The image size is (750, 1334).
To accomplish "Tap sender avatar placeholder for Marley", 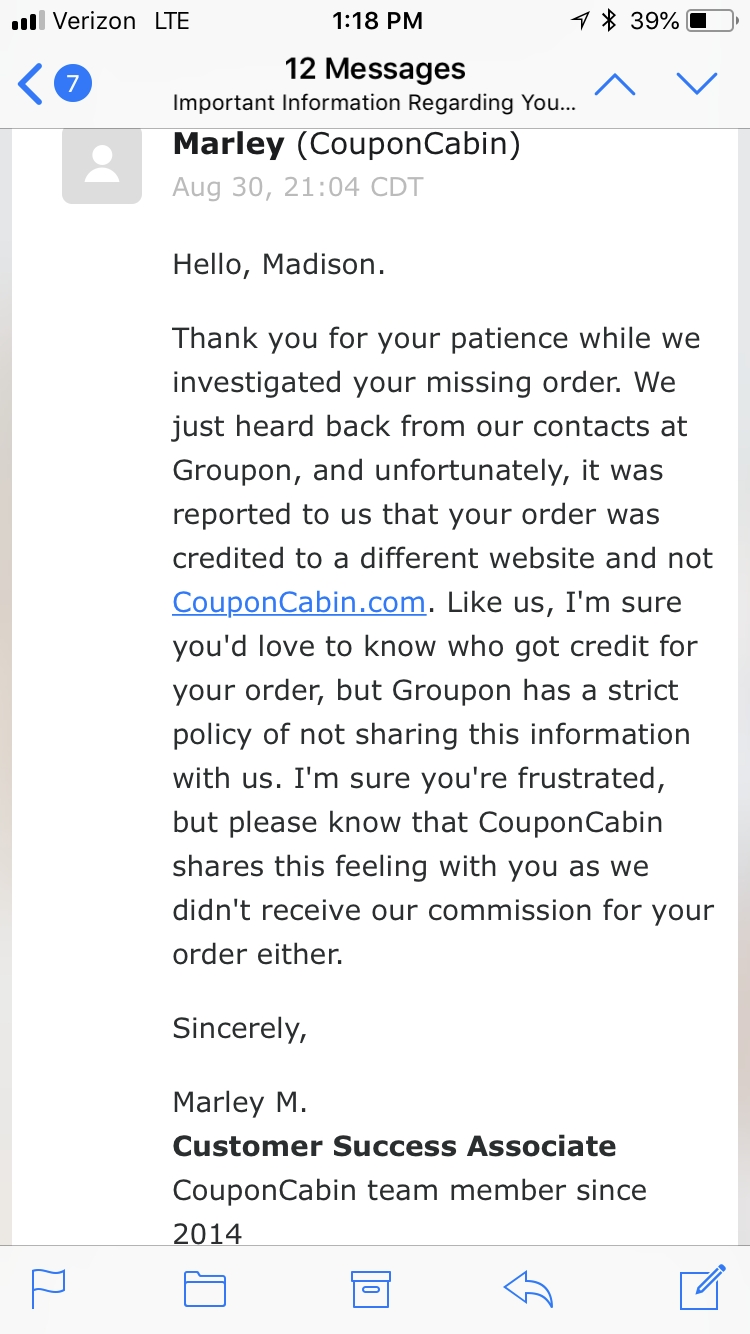I will pyautogui.click(x=102, y=164).
